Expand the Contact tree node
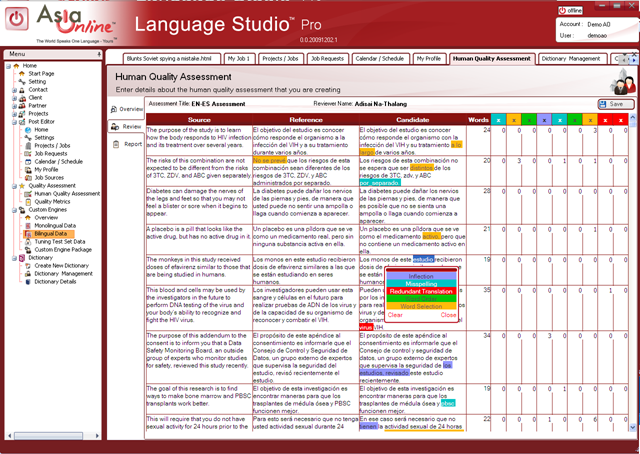The height and width of the screenshot is (454, 640). (15, 90)
